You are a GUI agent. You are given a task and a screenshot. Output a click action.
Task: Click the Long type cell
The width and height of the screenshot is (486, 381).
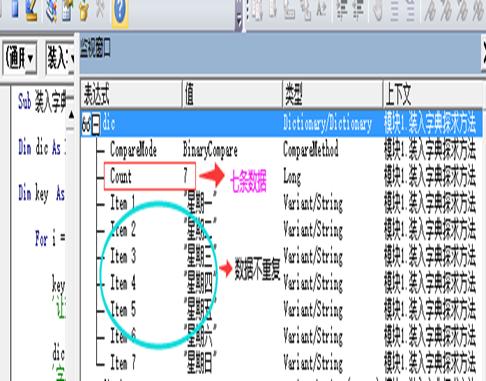tap(292, 177)
